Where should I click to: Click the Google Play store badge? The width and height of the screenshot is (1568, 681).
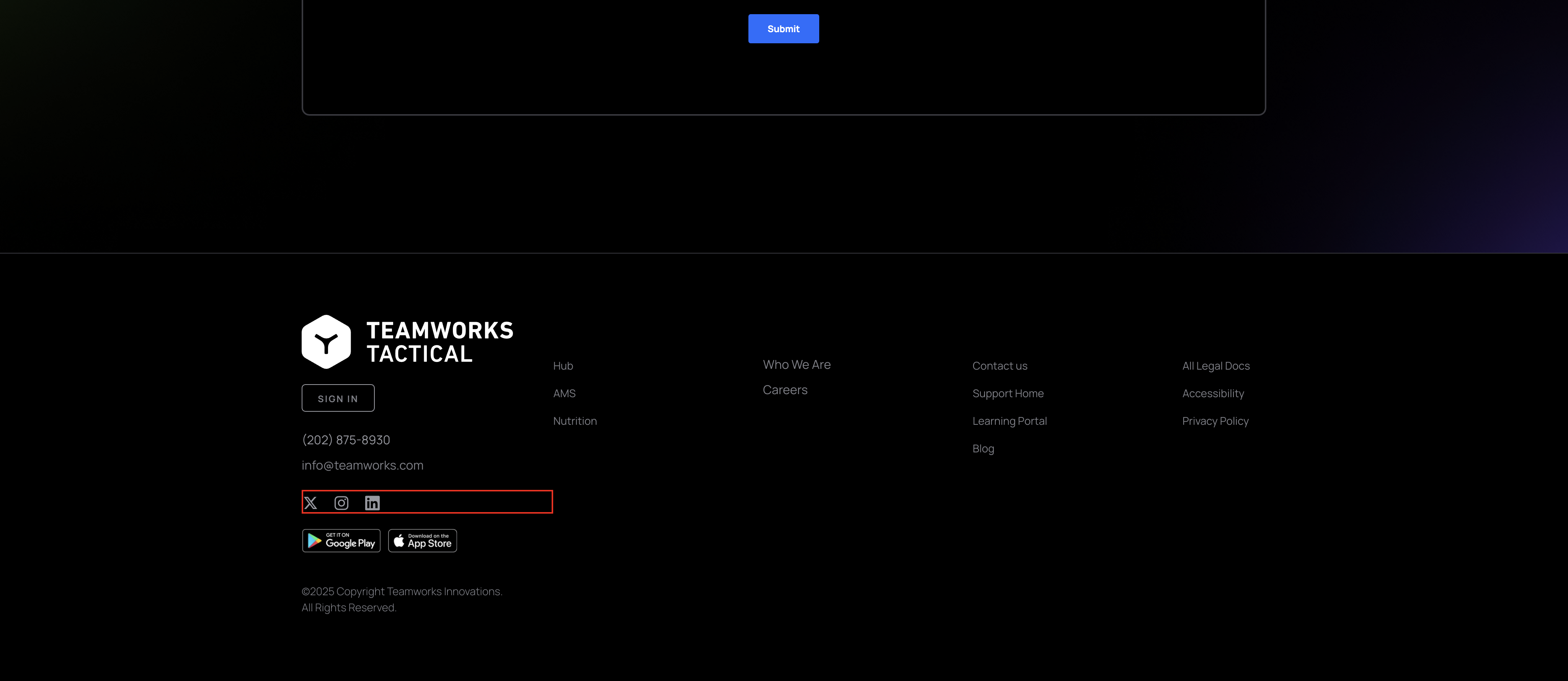click(341, 540)
